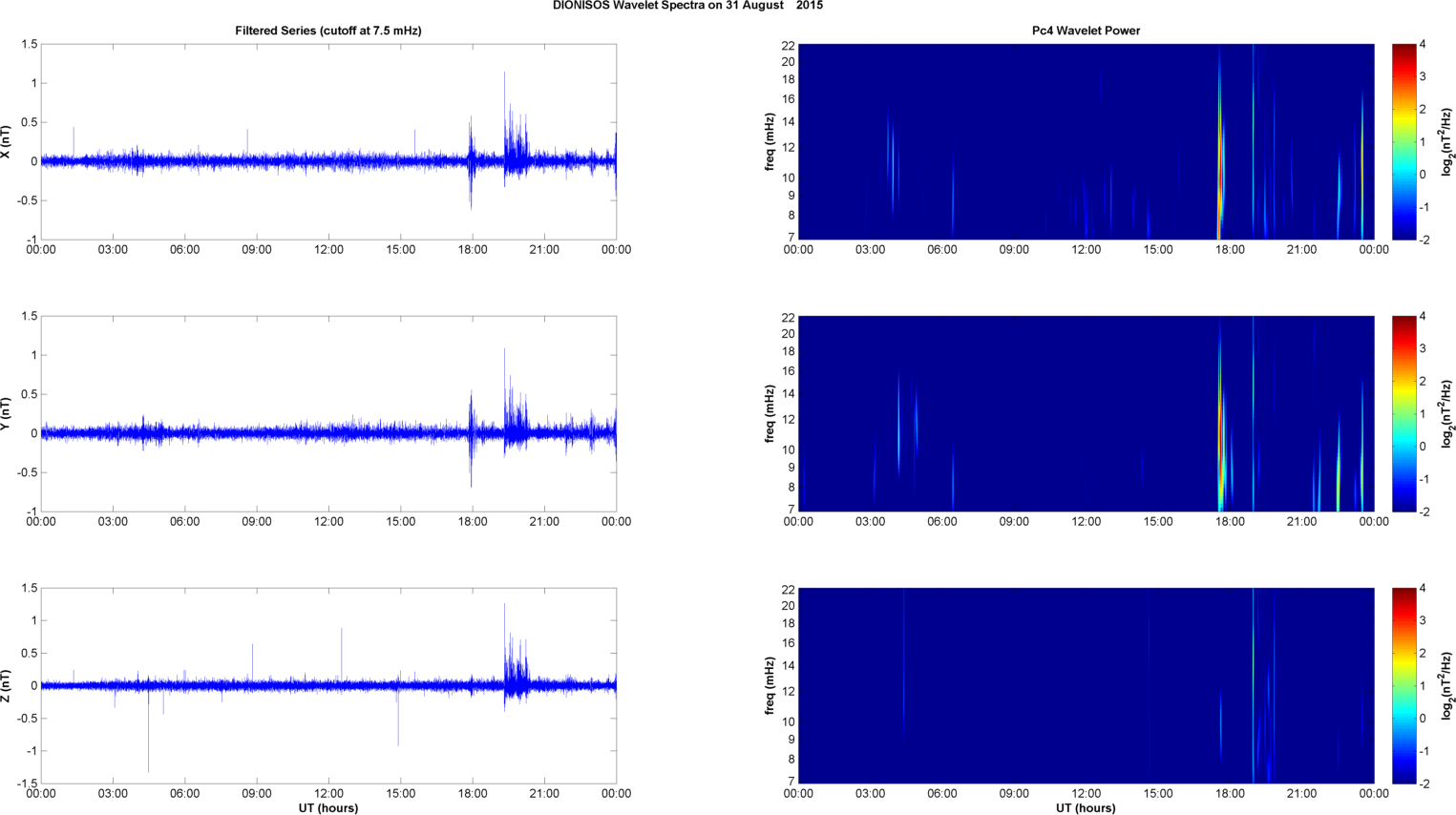Click the log2(nT²/Hz) label beside middle colorbar
Viewport: 1456px width, 815px height.
tap(1447, 414)
